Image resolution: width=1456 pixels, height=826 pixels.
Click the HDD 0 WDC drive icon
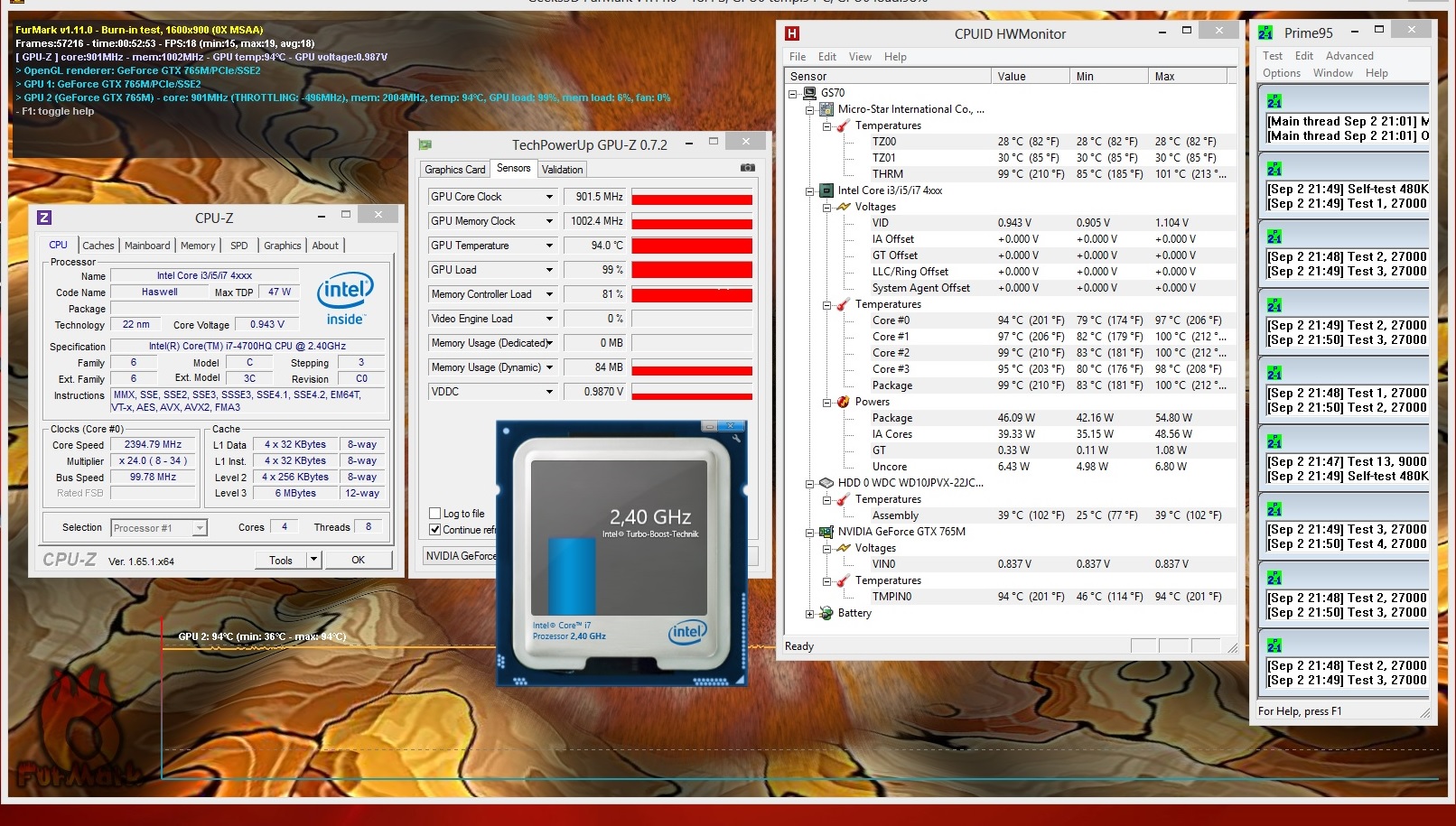(826, 483)
